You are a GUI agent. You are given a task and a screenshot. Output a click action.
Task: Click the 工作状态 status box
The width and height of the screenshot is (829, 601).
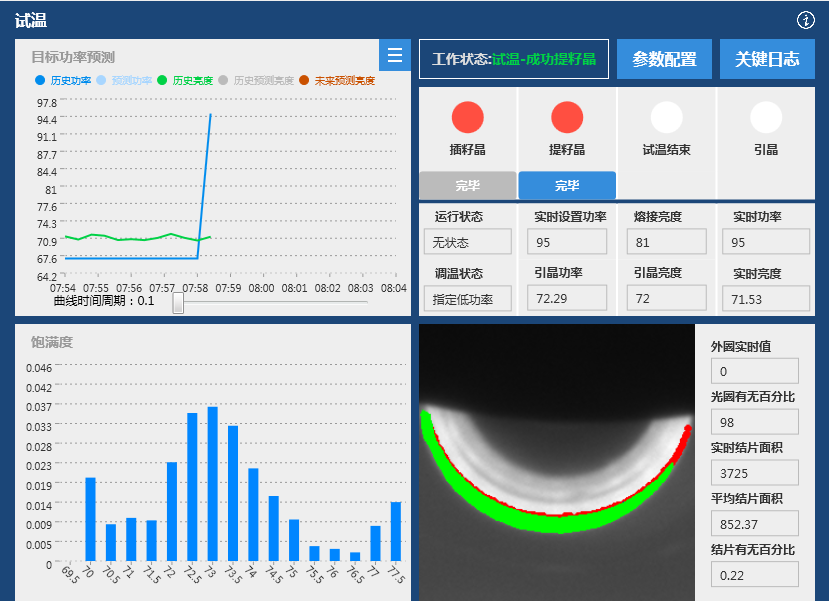tap(513, 59)
